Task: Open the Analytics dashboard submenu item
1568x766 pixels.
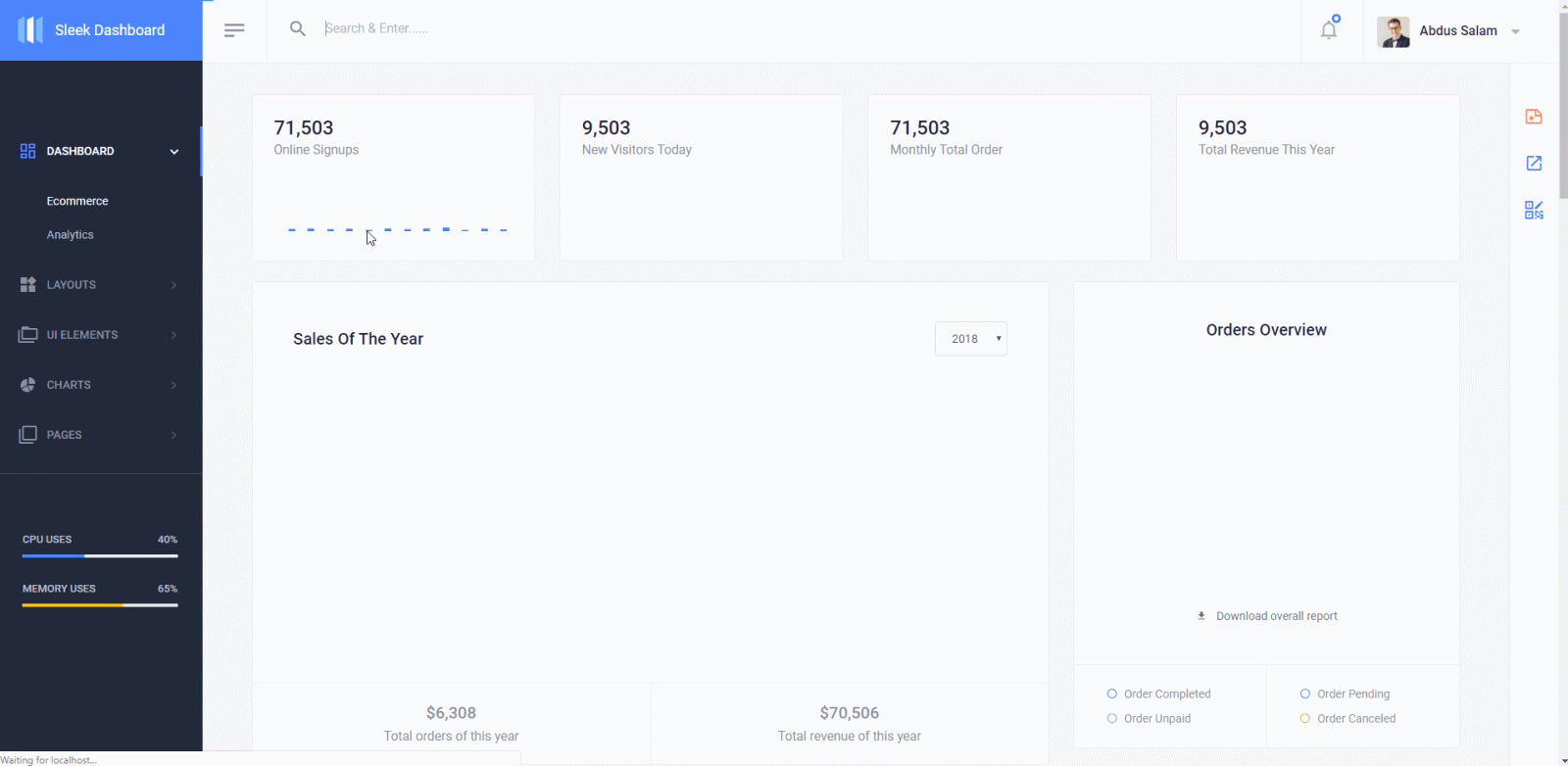Action: (71, 235)
